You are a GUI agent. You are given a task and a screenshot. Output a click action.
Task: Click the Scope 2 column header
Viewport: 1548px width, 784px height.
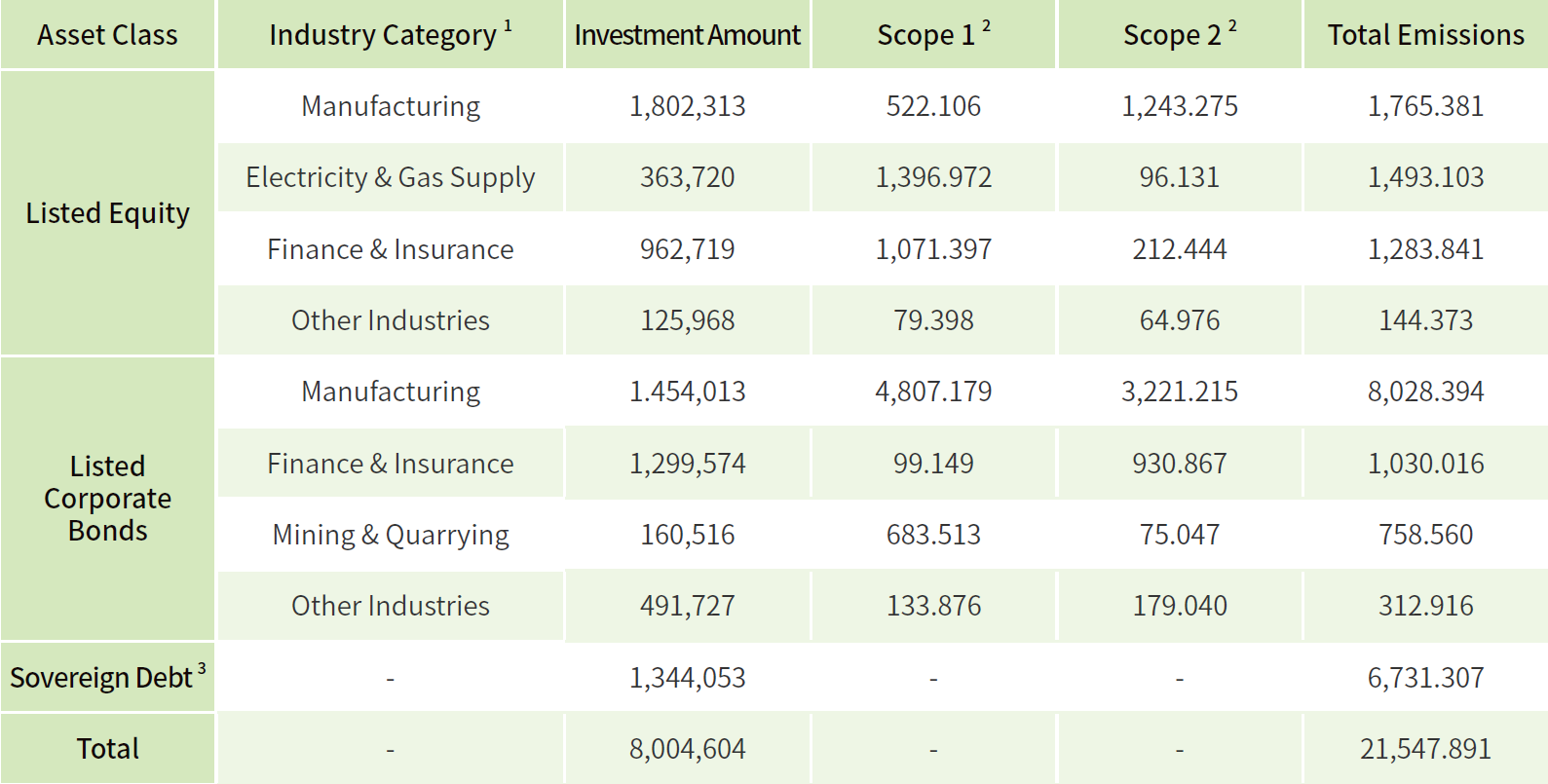coord(1179,35)
